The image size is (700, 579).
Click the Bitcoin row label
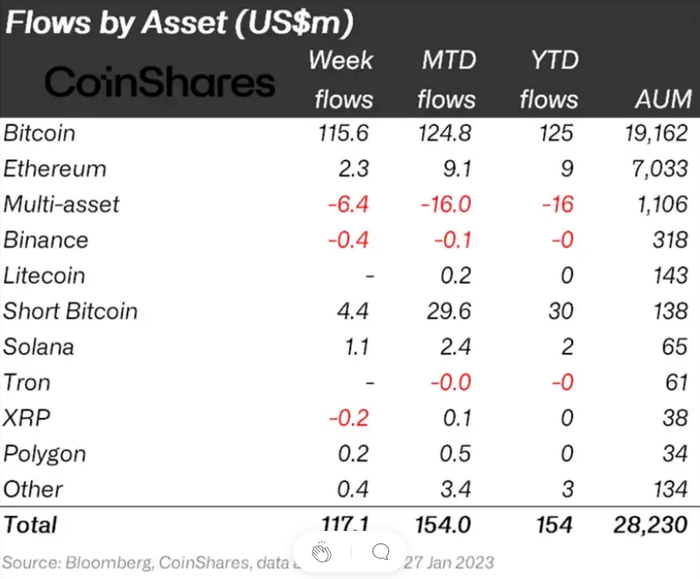pyautogui.click(x=40, y=133)
